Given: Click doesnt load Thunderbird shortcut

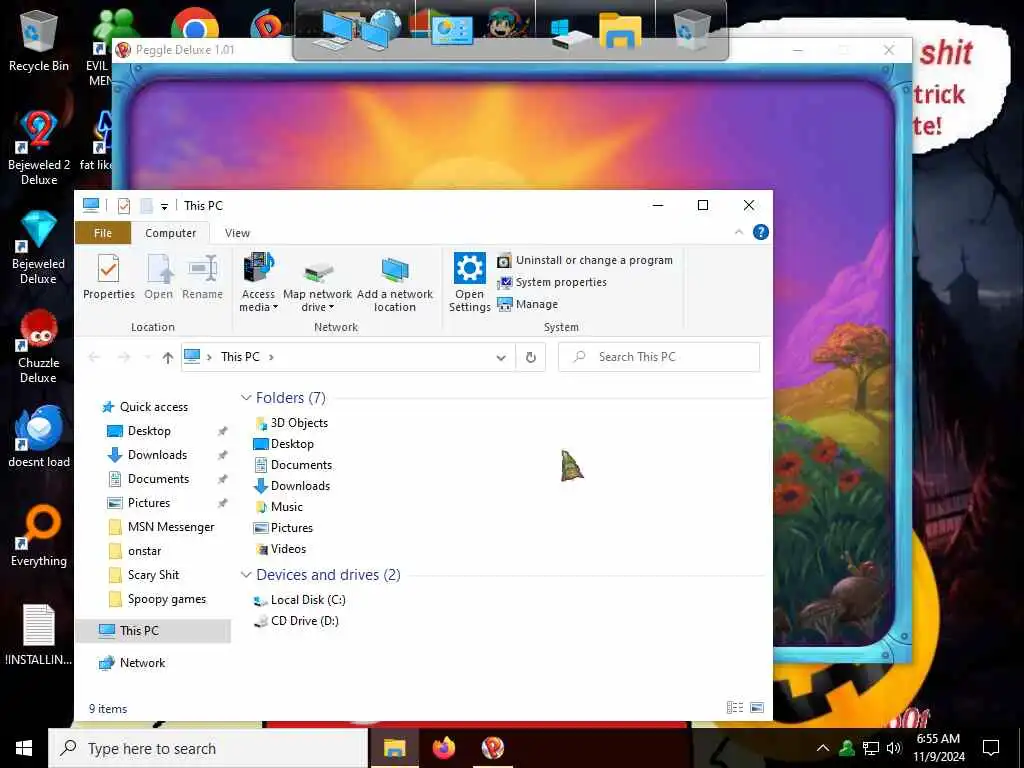Looking at the screenshot, I should click(39, 436).
